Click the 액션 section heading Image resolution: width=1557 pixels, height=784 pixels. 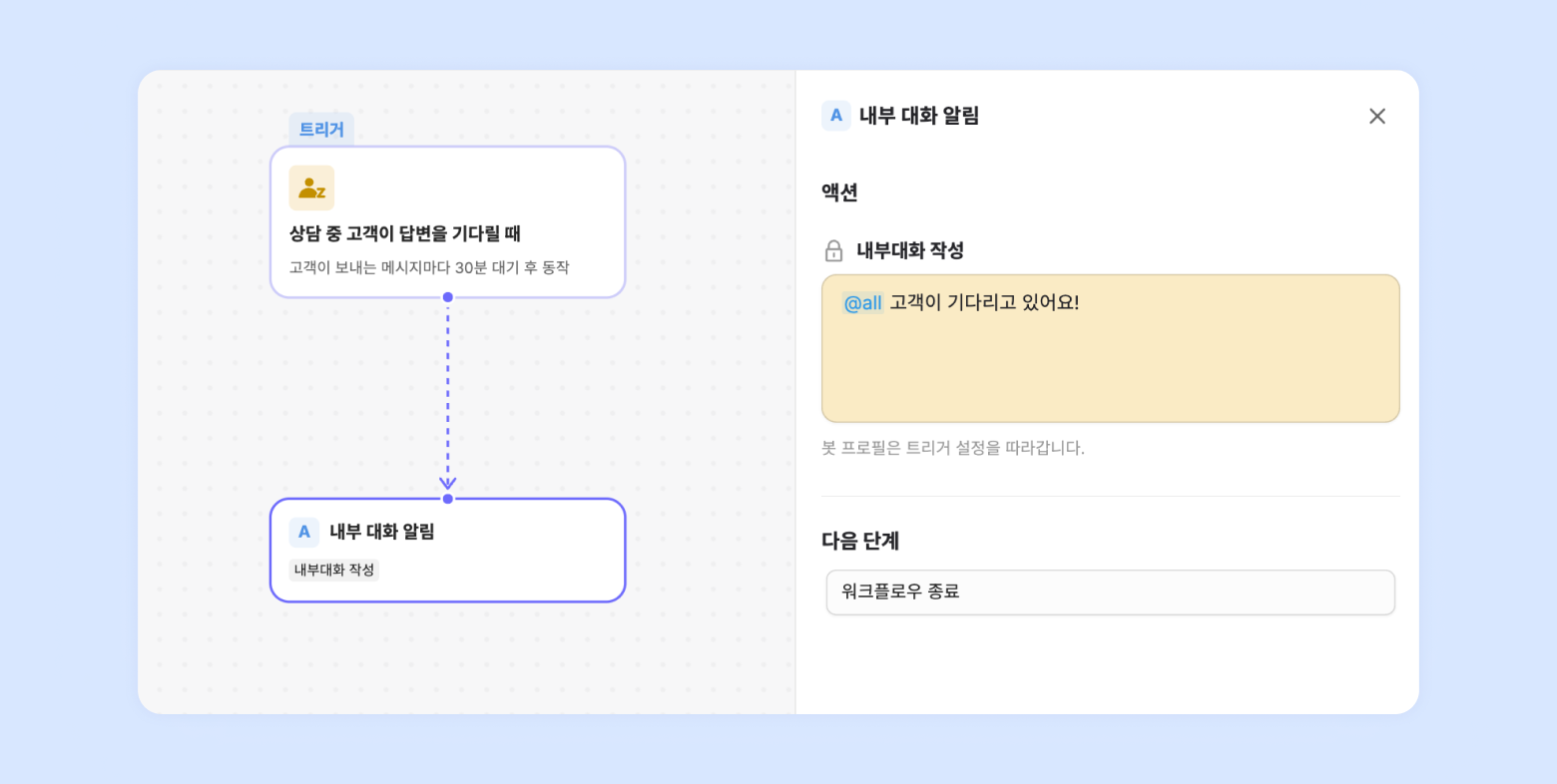(839, 194)
